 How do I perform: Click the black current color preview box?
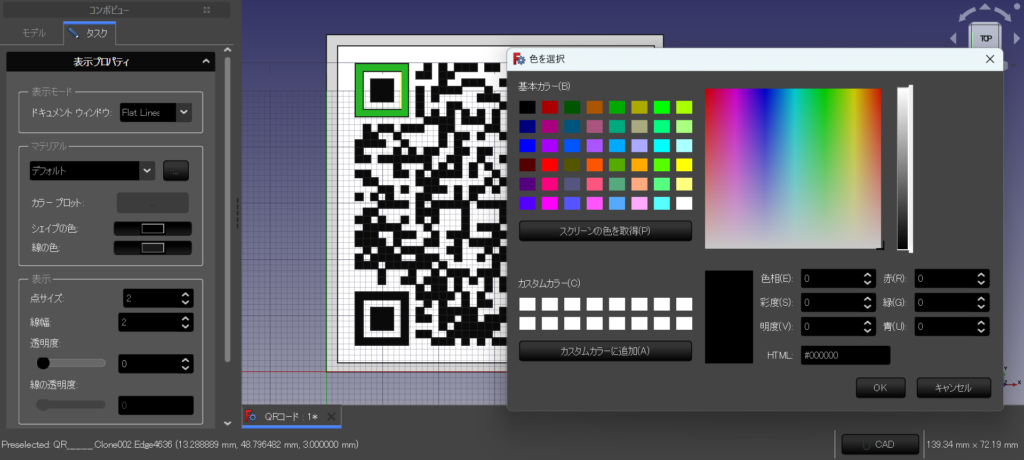point(729,316)
